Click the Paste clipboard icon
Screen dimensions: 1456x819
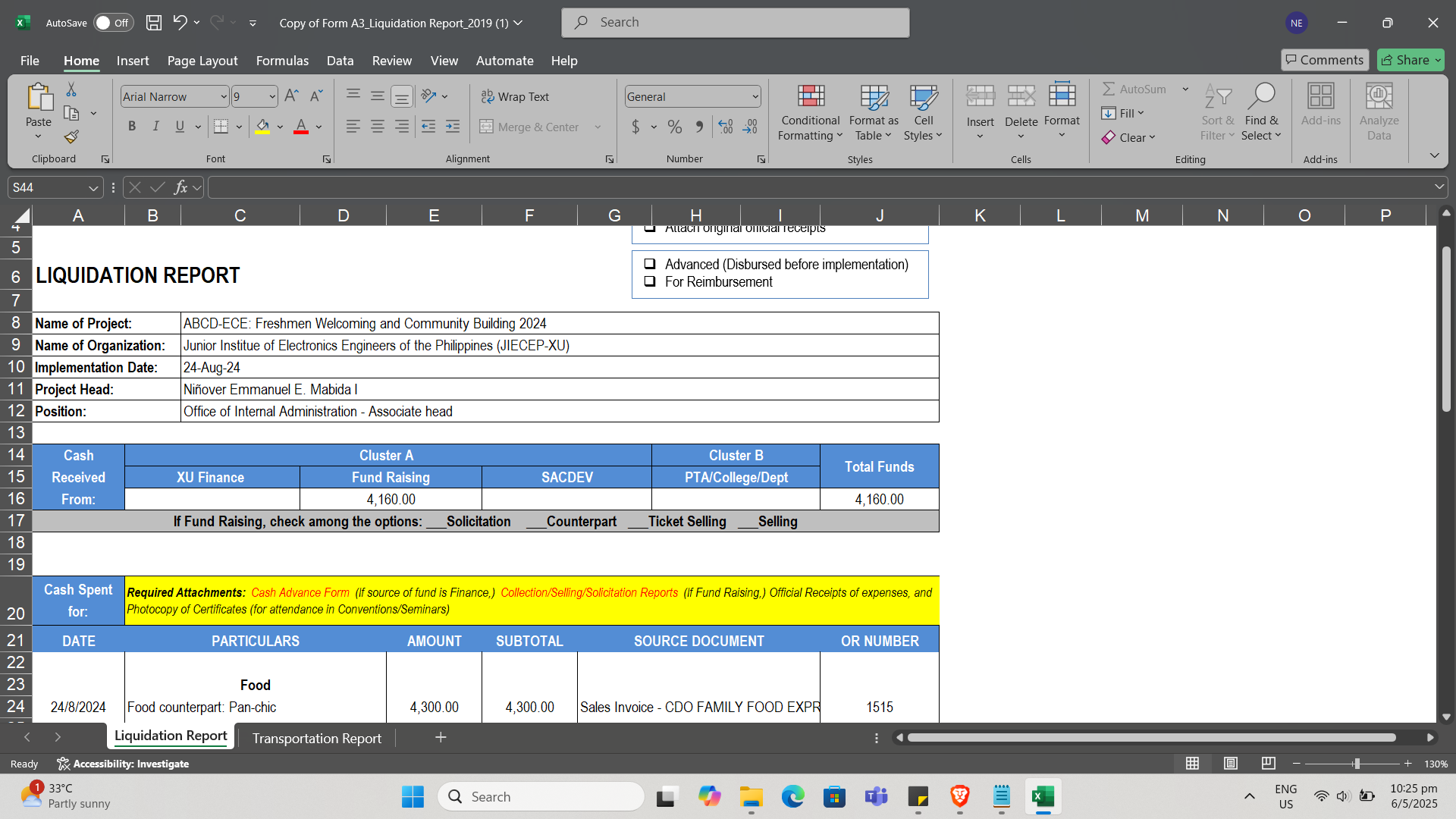coord(39,98)
